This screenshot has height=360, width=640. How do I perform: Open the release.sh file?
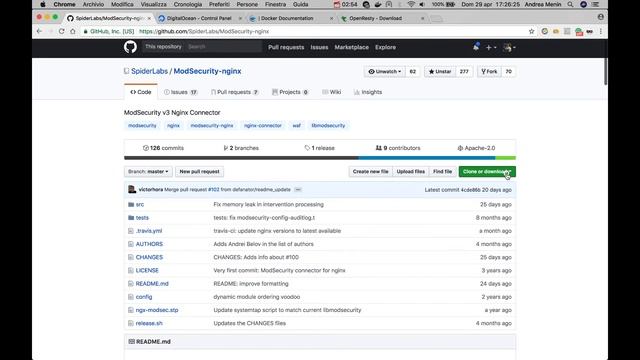149,323
